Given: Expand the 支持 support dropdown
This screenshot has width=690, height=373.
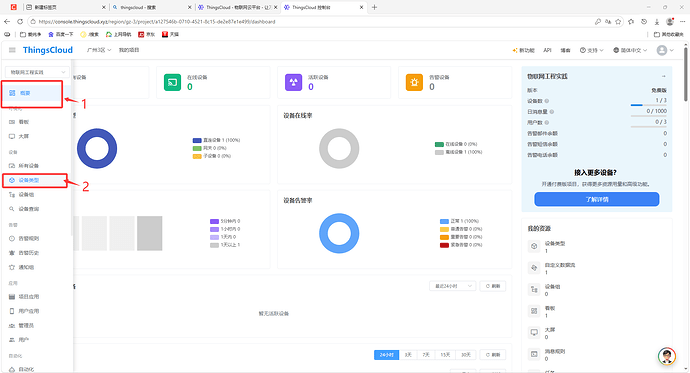Looking at the screenshot, I should pos(591,51).
